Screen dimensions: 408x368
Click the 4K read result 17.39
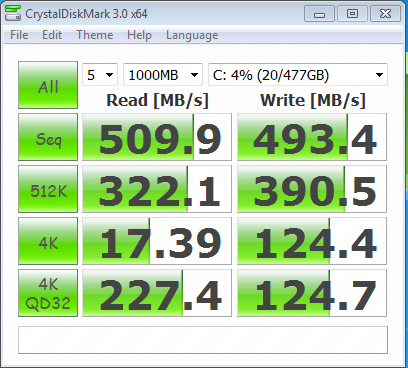[157, 241]
